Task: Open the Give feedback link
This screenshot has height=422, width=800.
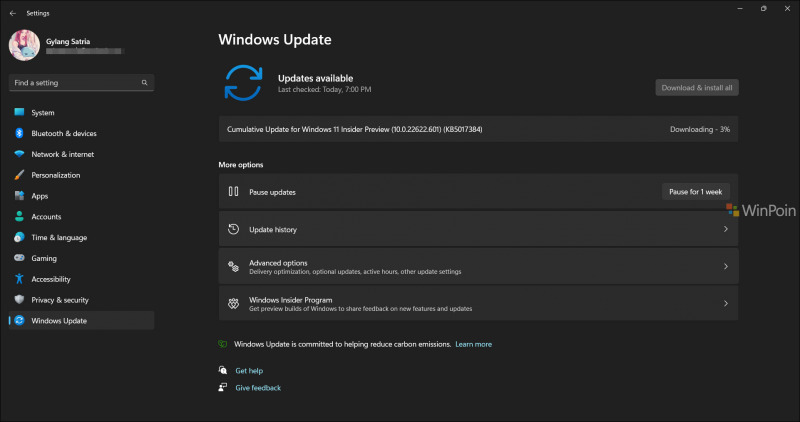Action: pos(258,388)
